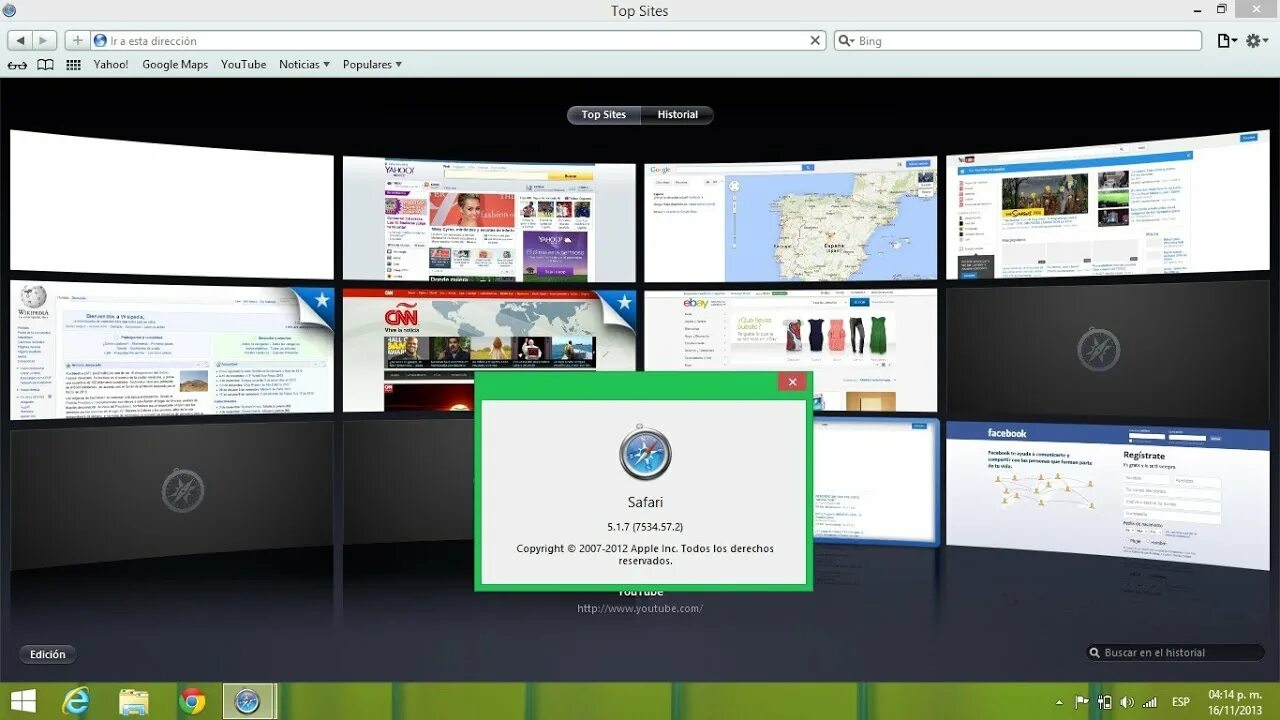Open the YouTube top site thumbnail

(1108, 205)
